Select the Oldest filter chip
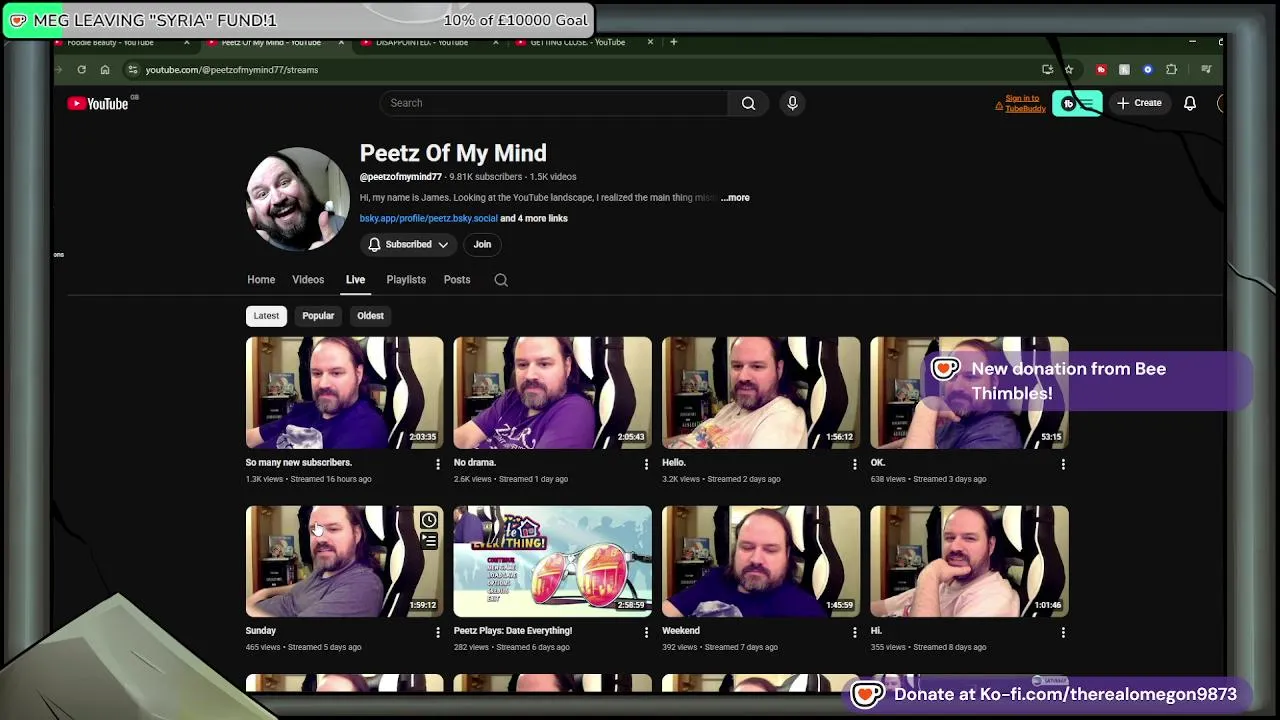This screenshot has width=1280, height=720. click(370, 316)
